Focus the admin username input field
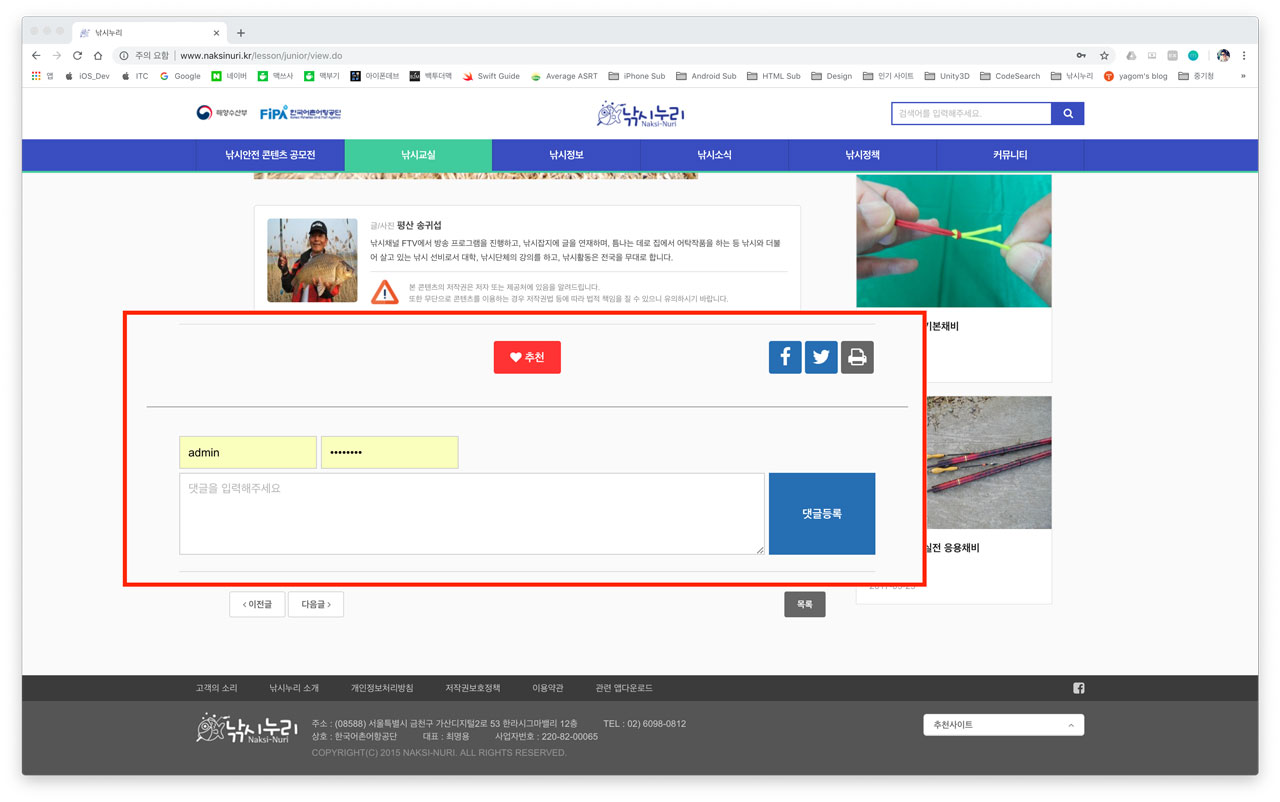Screen dimensions: 1280x802 [247, 452]
